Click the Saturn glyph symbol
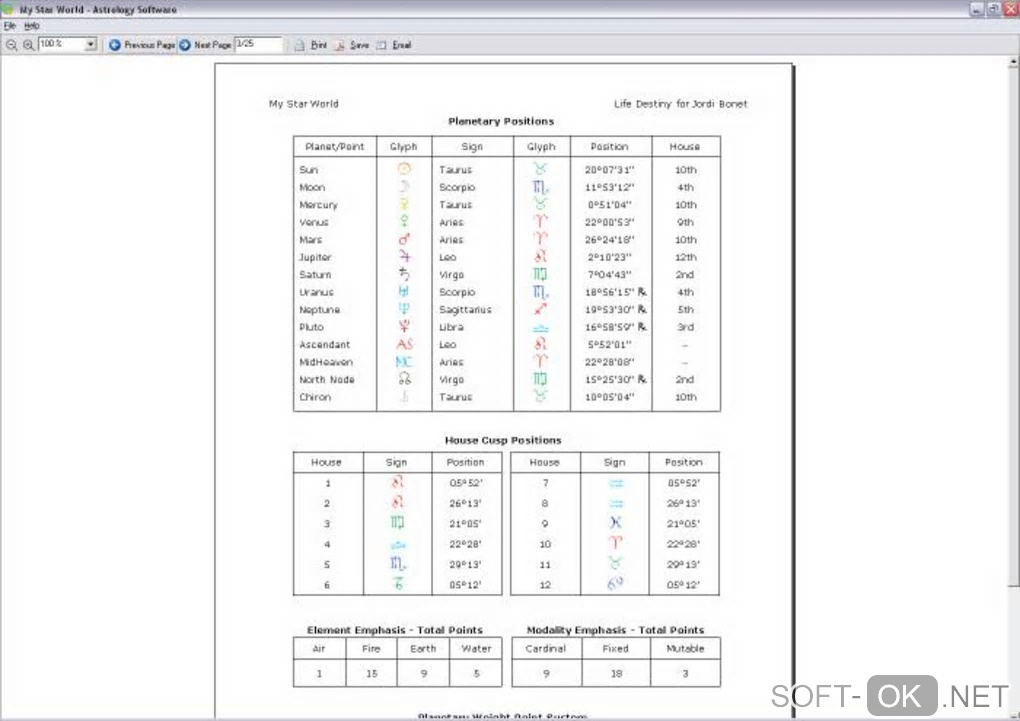This screenshot has width=1020, height=721. [404, 275]
